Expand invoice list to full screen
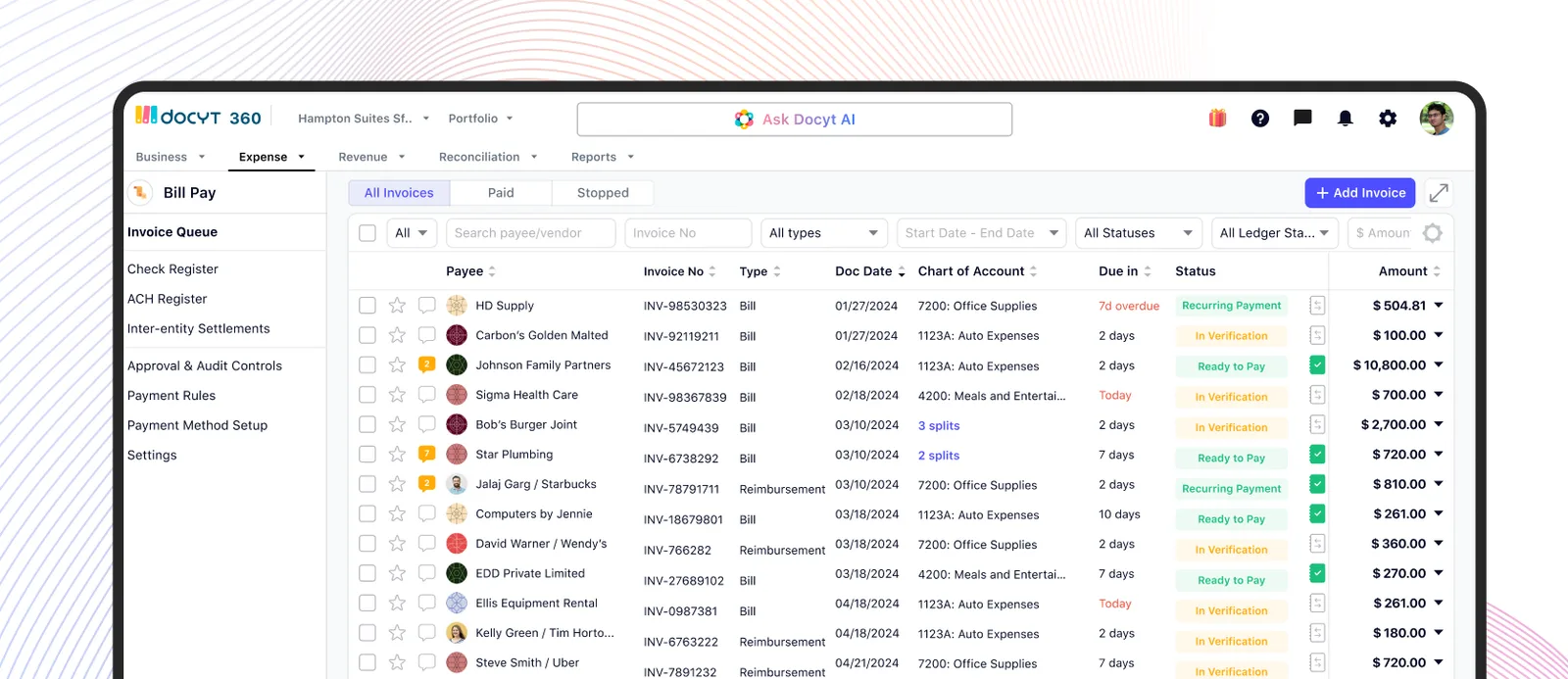Screen dimensions: 1568x679 pyautogui.click(x=1439, y=193)
